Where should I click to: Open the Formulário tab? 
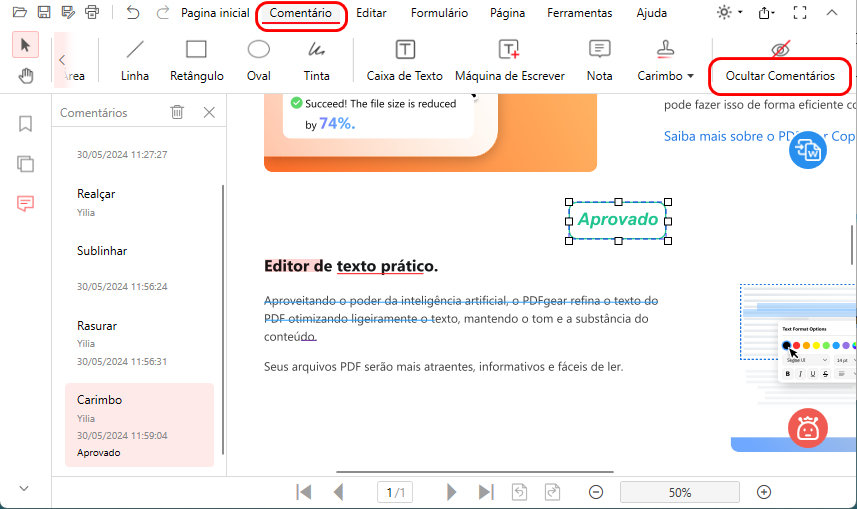pyautogui.click(x=439, y=13)
